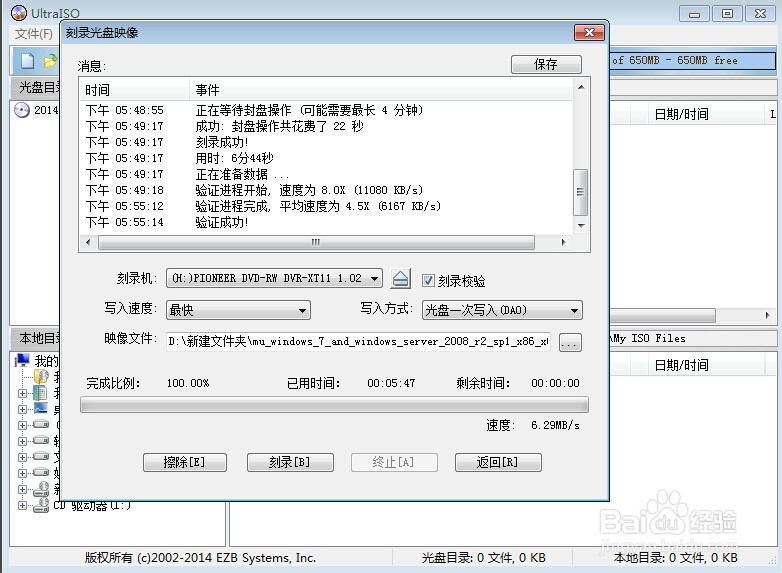Click the 完成比例 progress bar
The width and height of the screenshot is (782, 573).
(x=334, y=405)
